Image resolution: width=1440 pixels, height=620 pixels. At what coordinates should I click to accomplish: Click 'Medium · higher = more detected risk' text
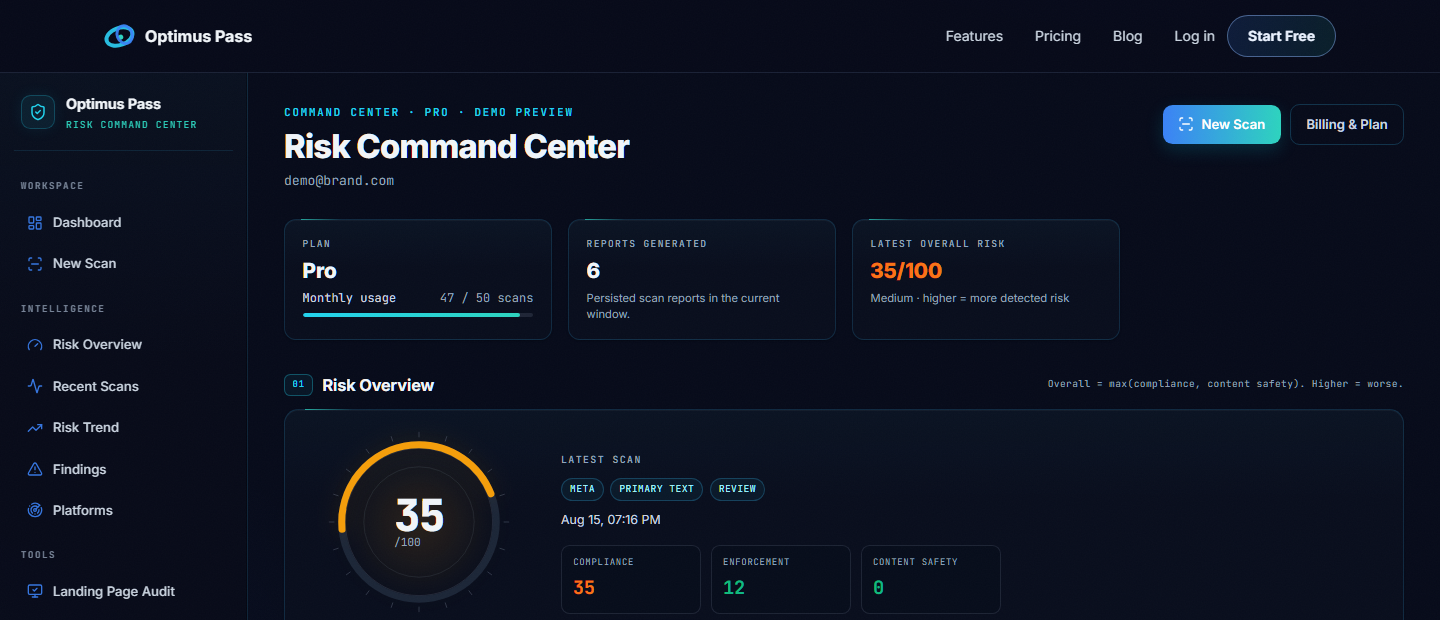point(970,298)
